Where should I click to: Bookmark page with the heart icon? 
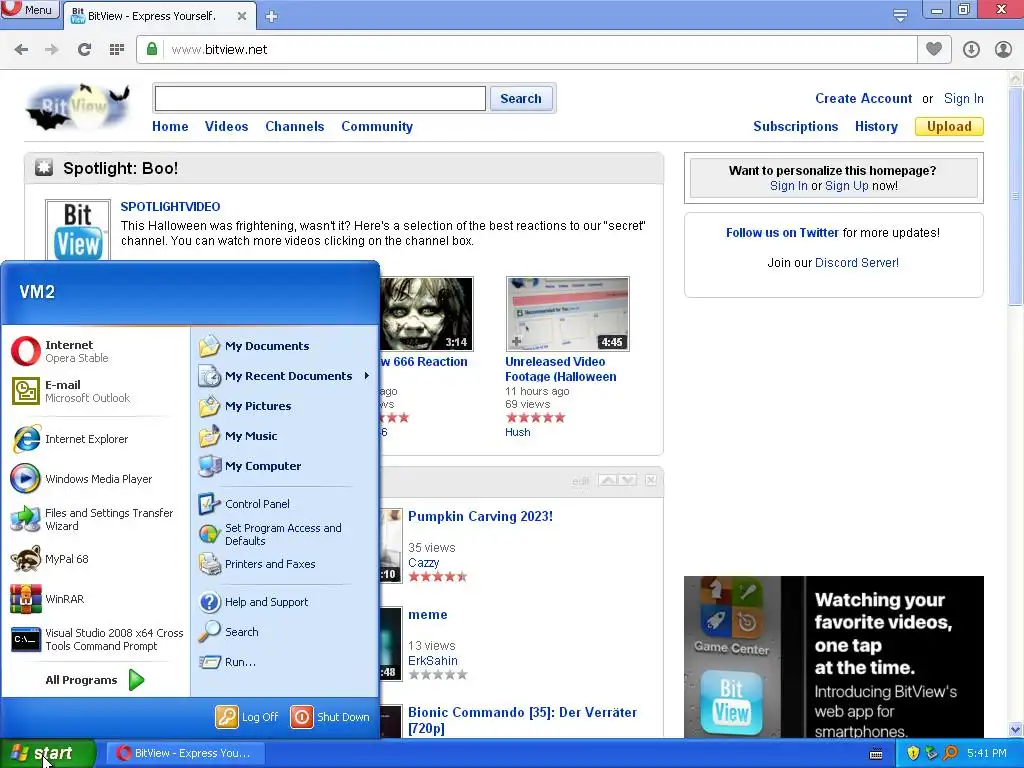[934, 49]
